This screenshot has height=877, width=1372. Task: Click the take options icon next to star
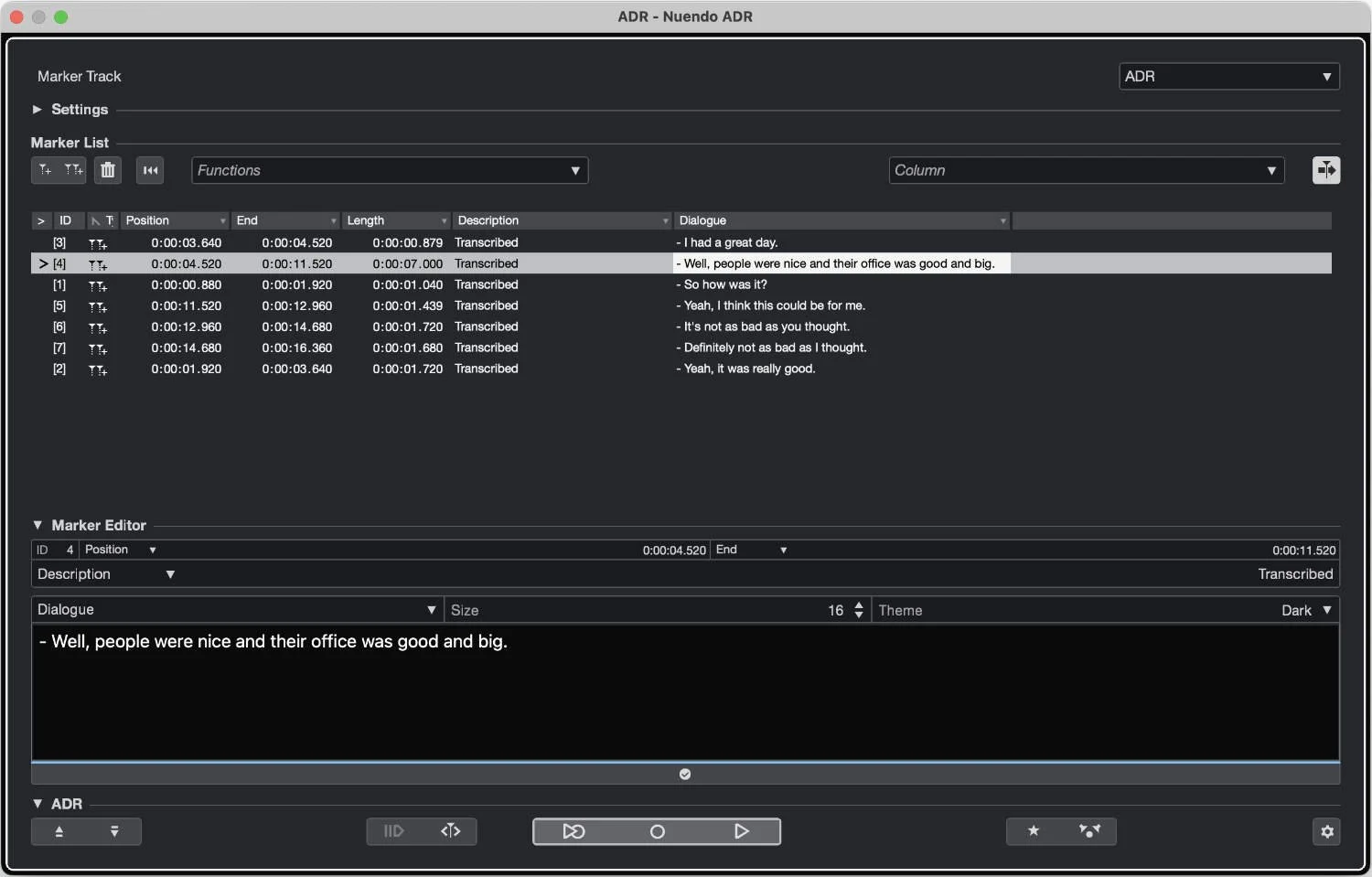[1089, 831]
